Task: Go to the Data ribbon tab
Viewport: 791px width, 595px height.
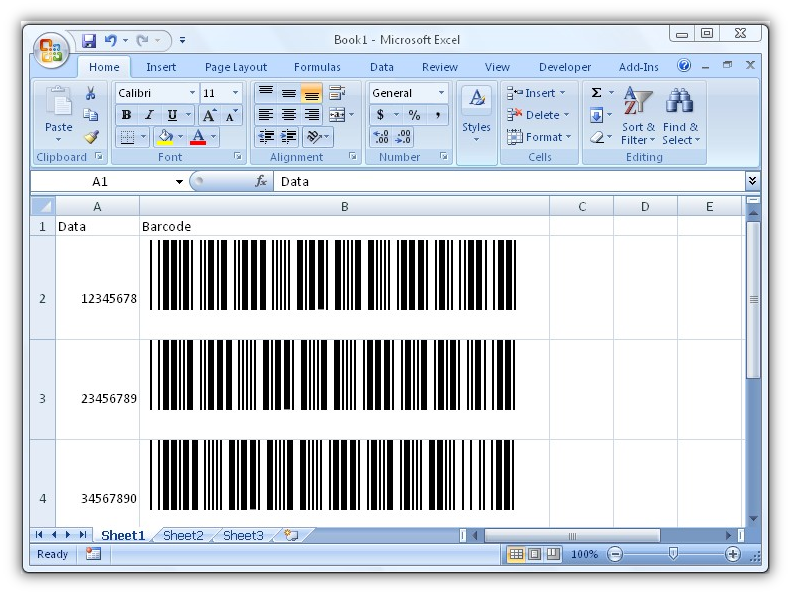Action: (x=382, y=67)
